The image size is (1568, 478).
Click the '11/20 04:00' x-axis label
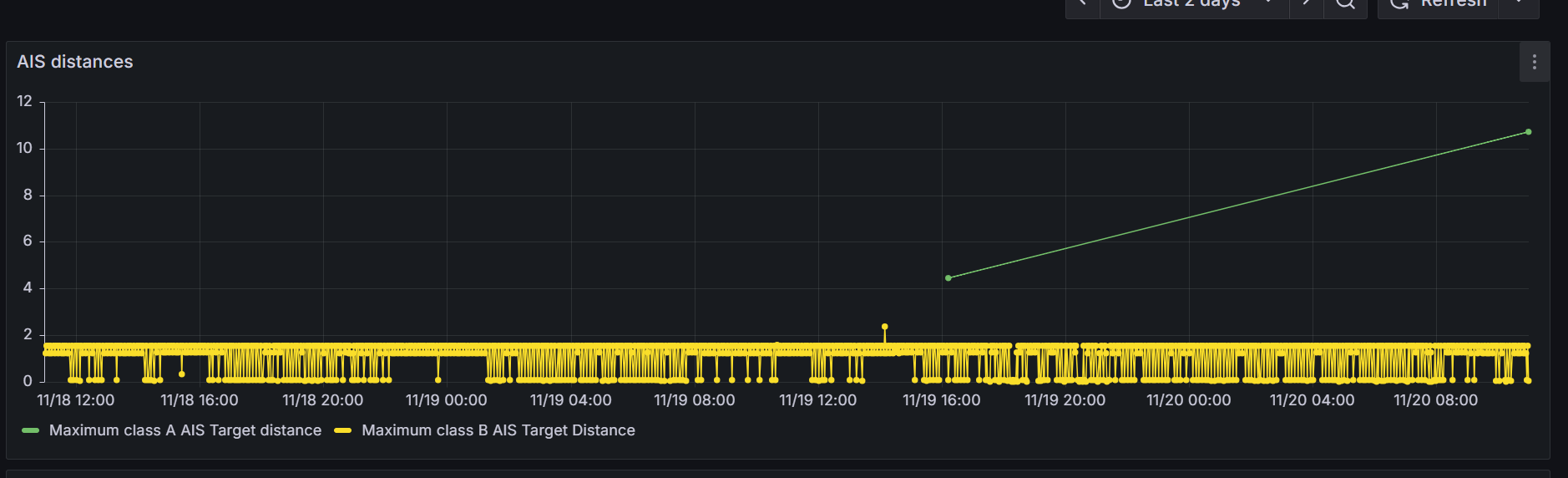1313,400
